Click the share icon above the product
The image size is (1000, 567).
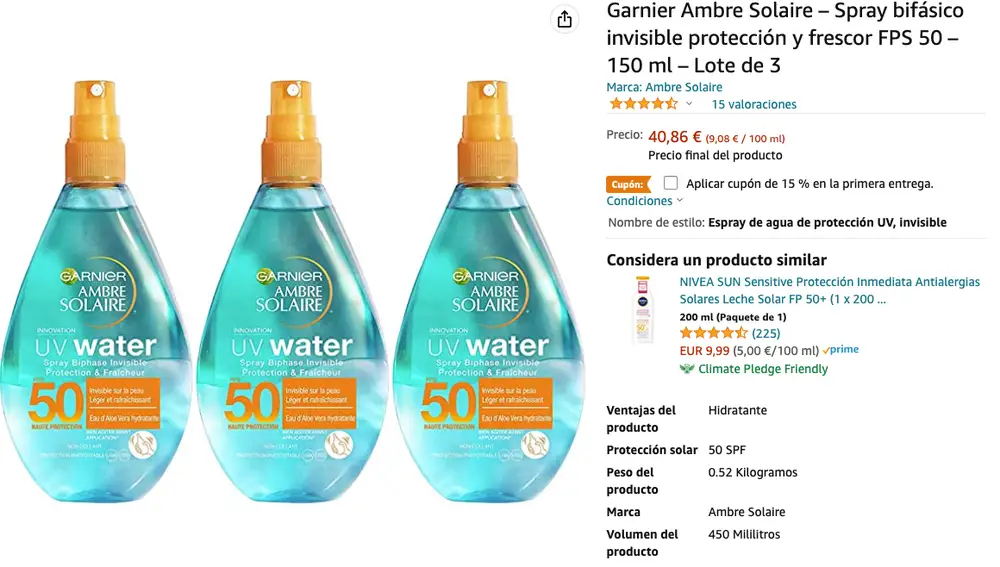(565, 19)
